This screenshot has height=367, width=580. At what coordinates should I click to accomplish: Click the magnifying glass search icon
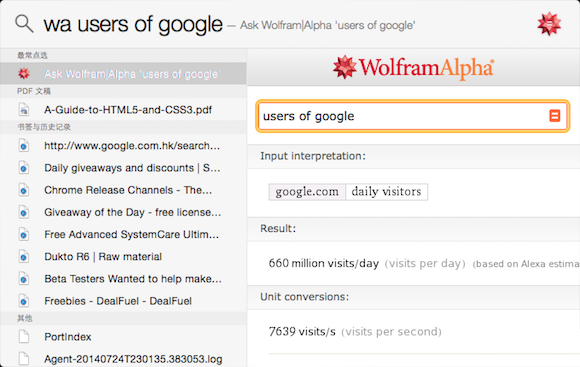[24, 24]
